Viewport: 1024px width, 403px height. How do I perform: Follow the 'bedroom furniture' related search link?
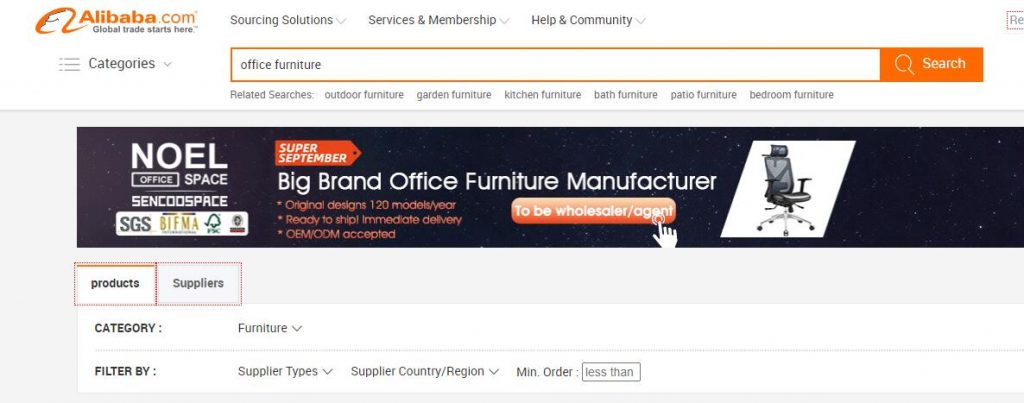tap(792, 95)
